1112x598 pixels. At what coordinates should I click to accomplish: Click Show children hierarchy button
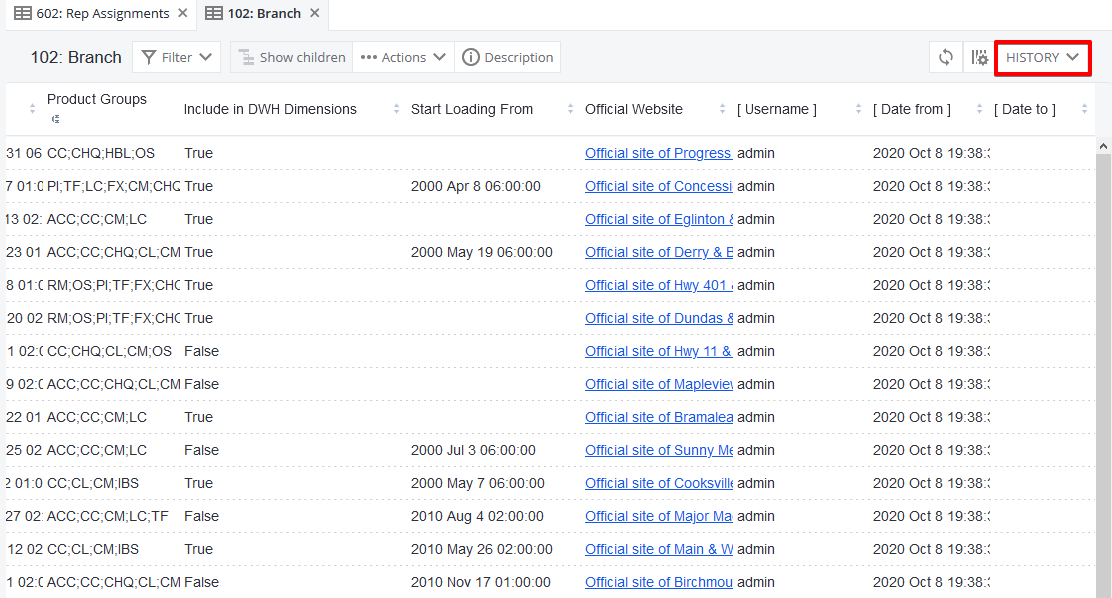click(x=291, y=58)
